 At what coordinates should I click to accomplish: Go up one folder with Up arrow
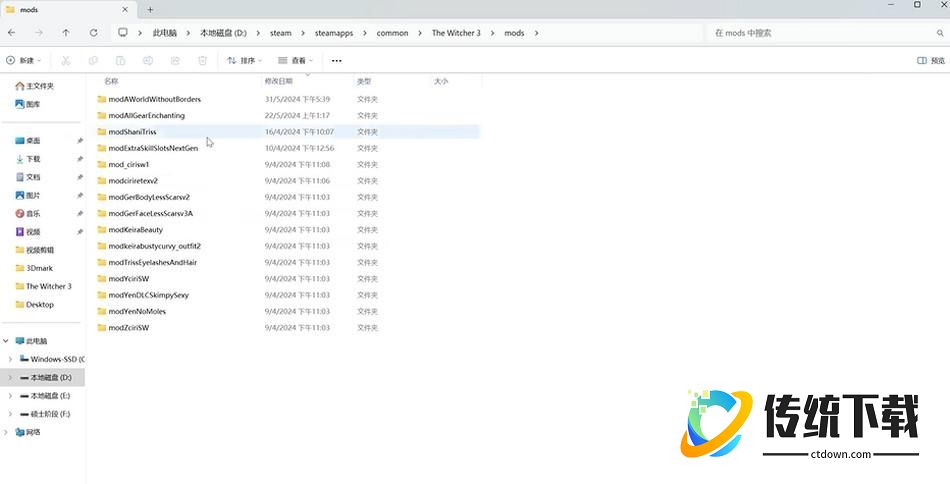tap(66, 33)
